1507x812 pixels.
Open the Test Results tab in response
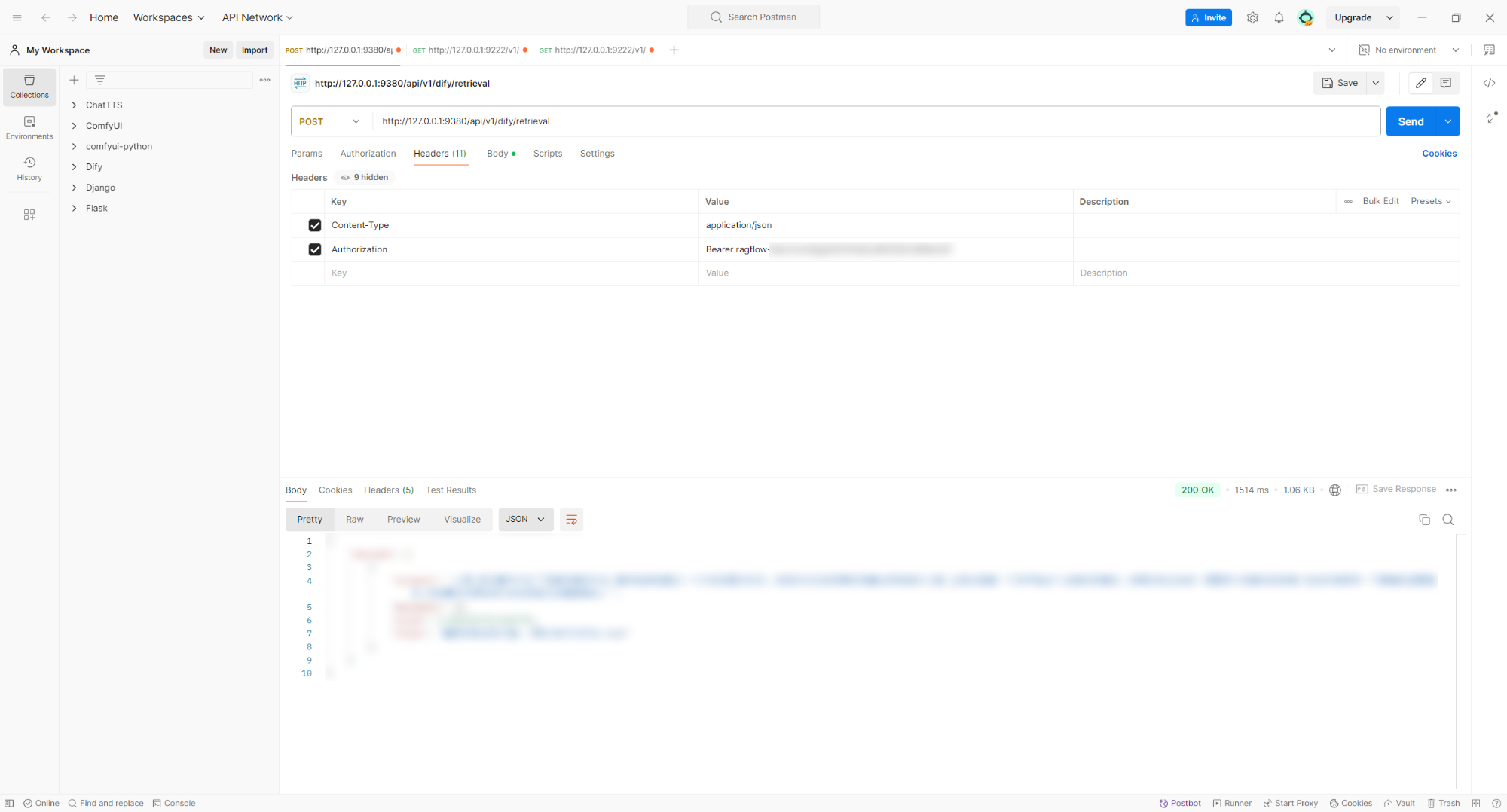451,490
